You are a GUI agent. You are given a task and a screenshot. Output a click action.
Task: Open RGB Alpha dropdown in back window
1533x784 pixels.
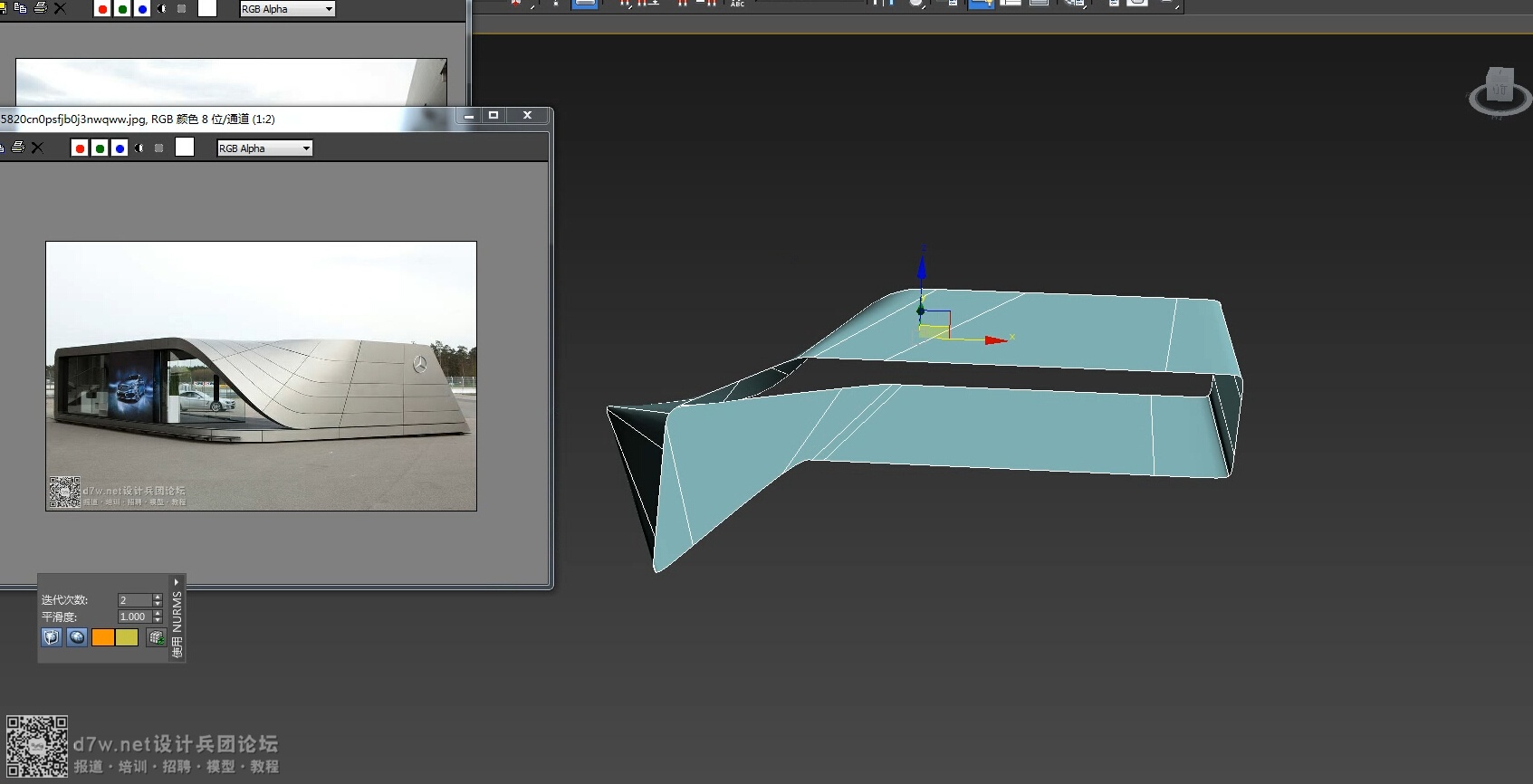click(287, 9)
